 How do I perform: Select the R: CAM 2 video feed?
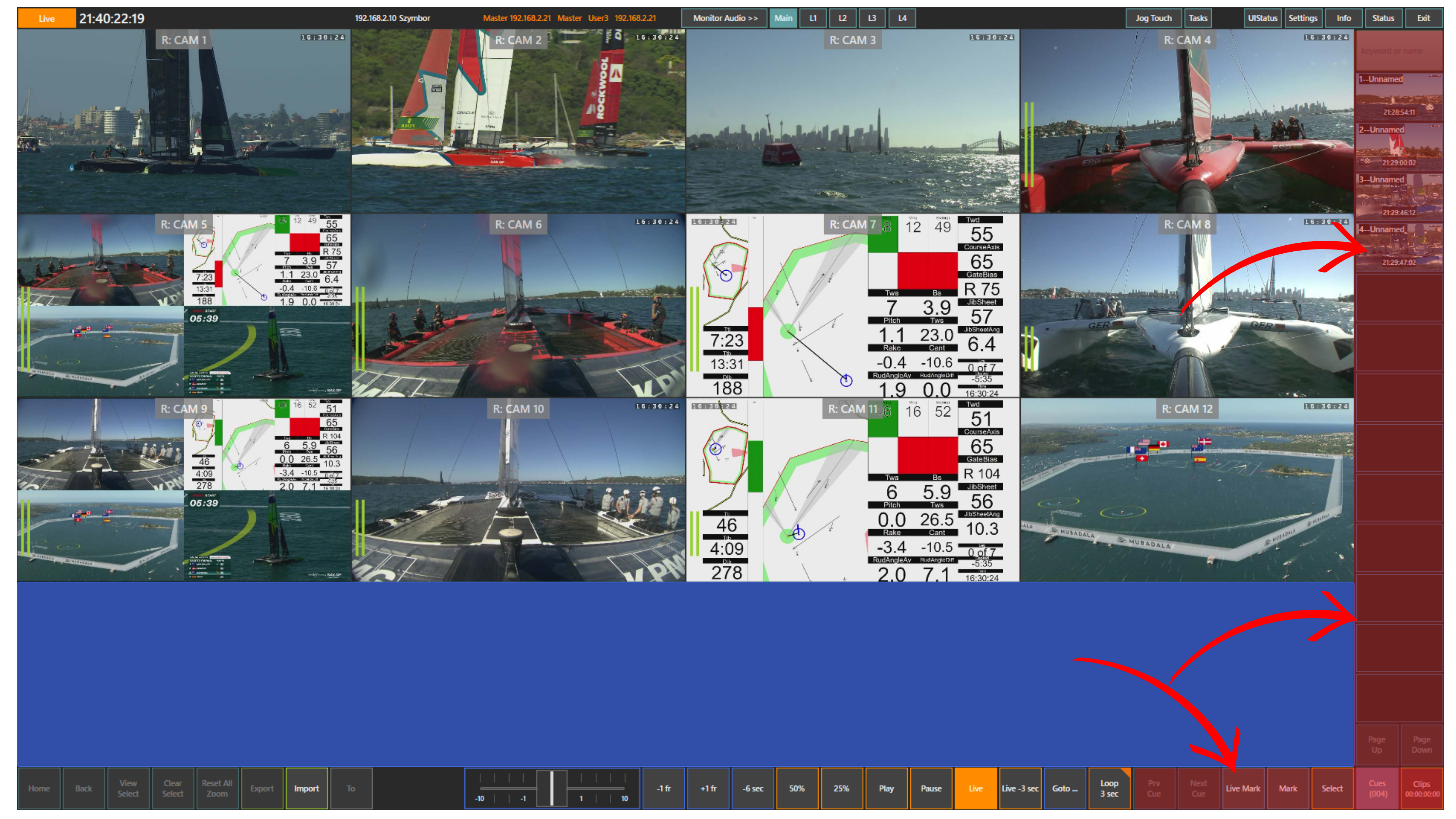[518, 121]
